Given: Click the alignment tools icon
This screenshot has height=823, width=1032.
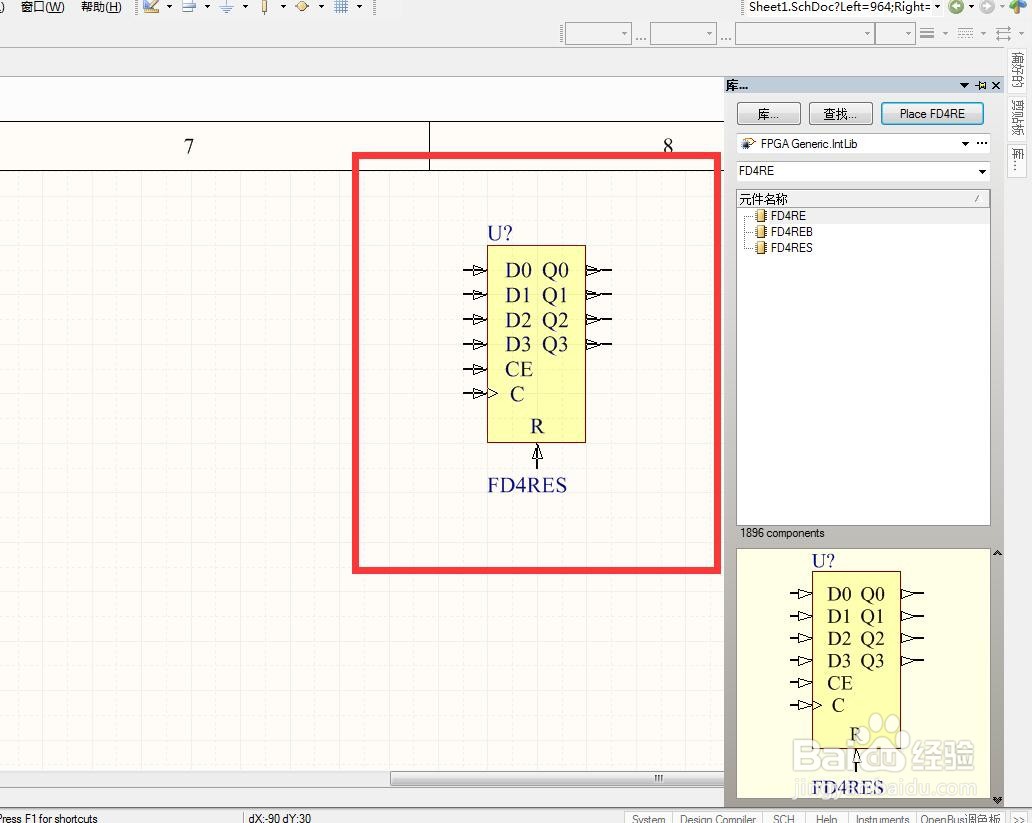Looking at the screenshot, I should click(x=190, y=7).
